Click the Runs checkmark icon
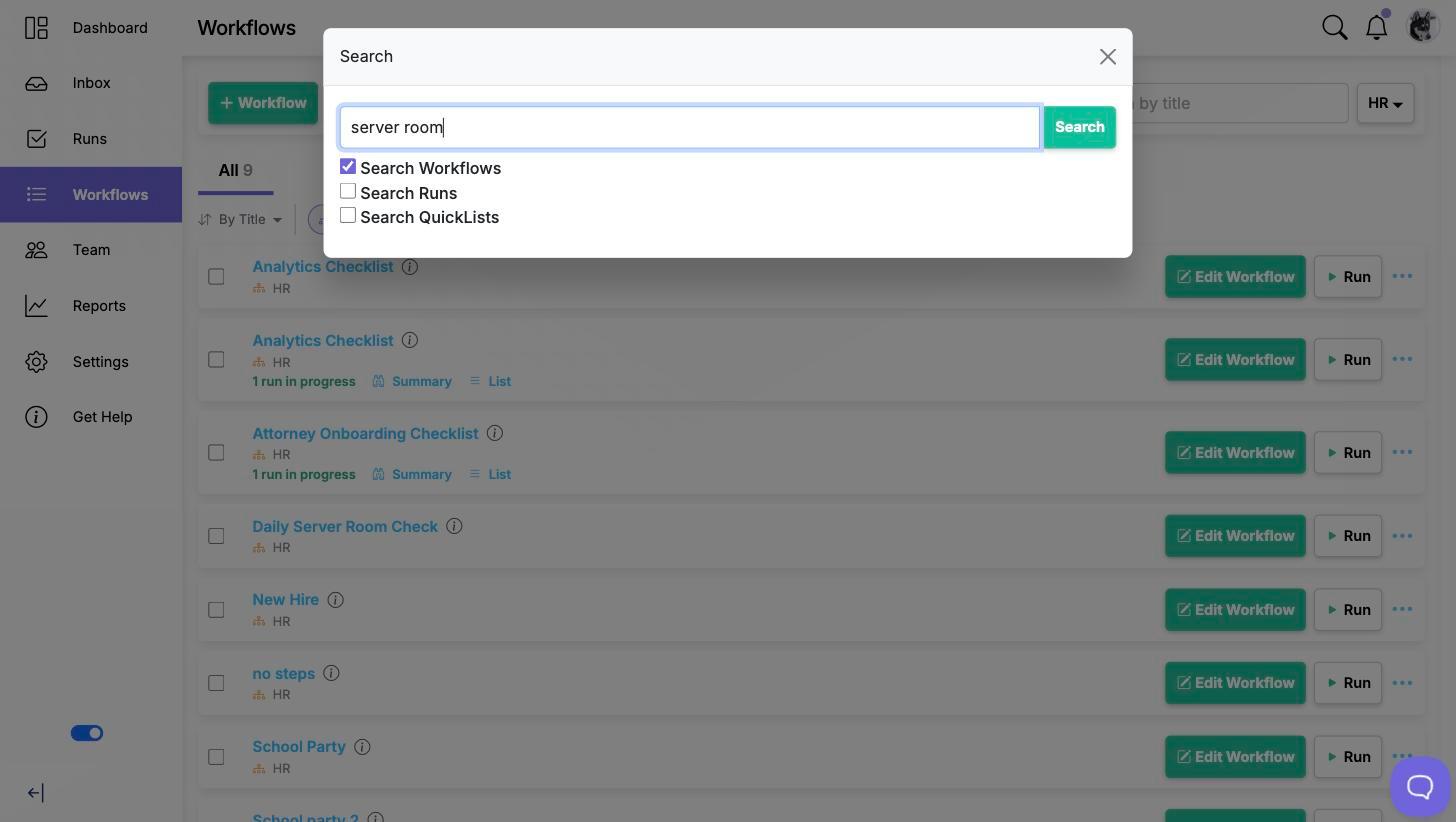1456x822 pixels. tap(36, 139)
